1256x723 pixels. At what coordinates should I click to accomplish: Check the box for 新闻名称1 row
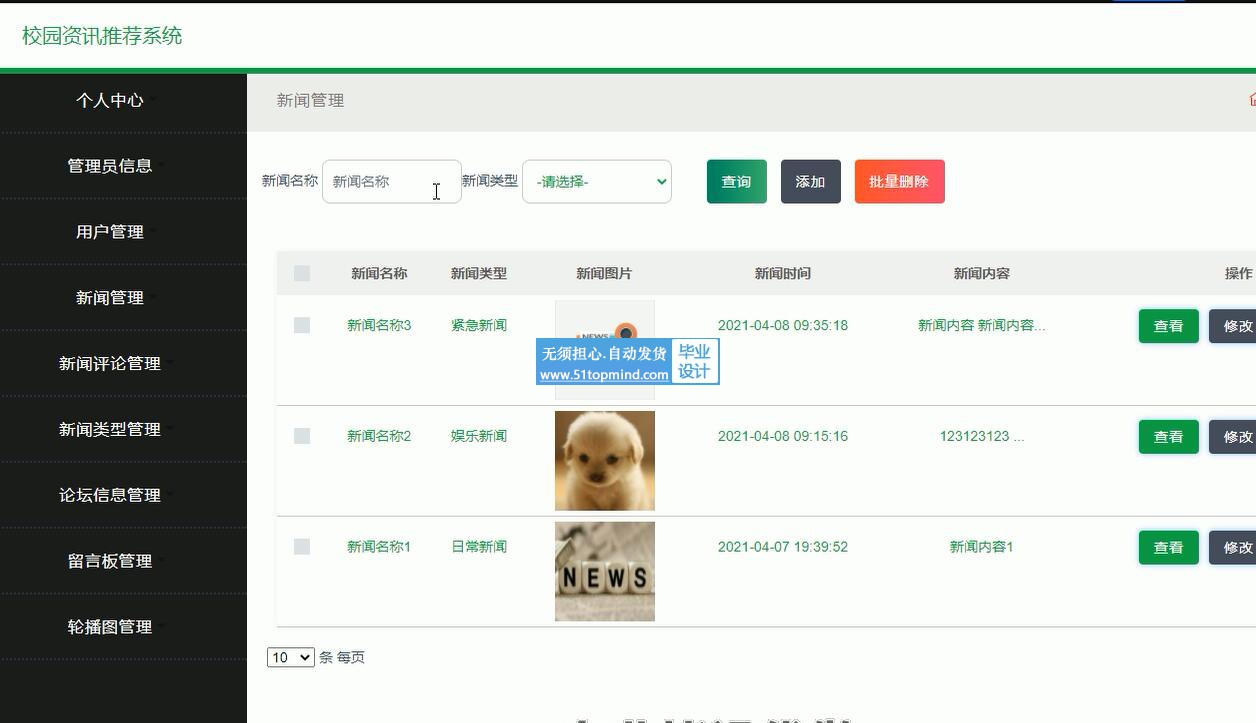302,546
